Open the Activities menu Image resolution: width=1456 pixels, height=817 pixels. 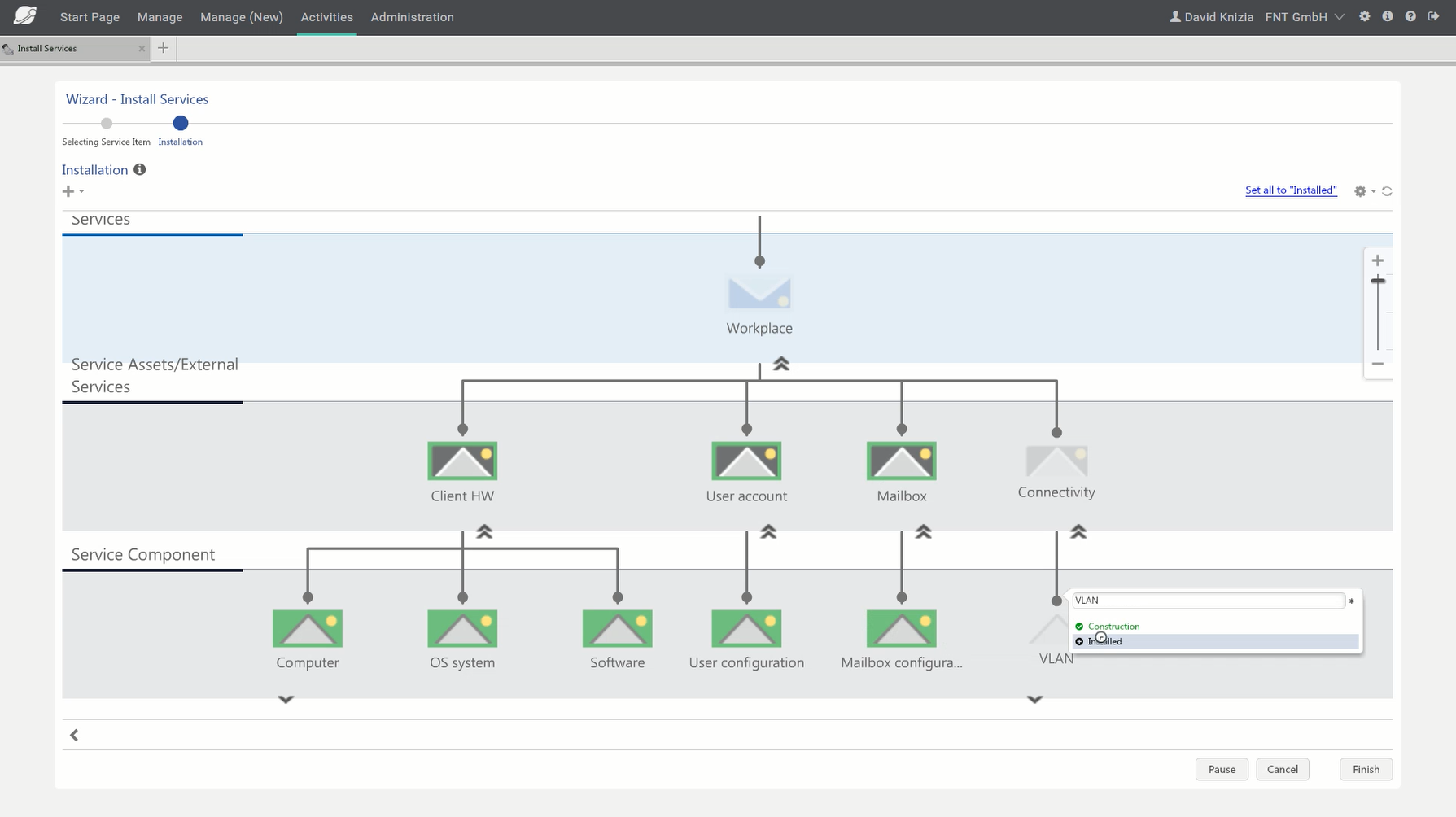[326, 17]
